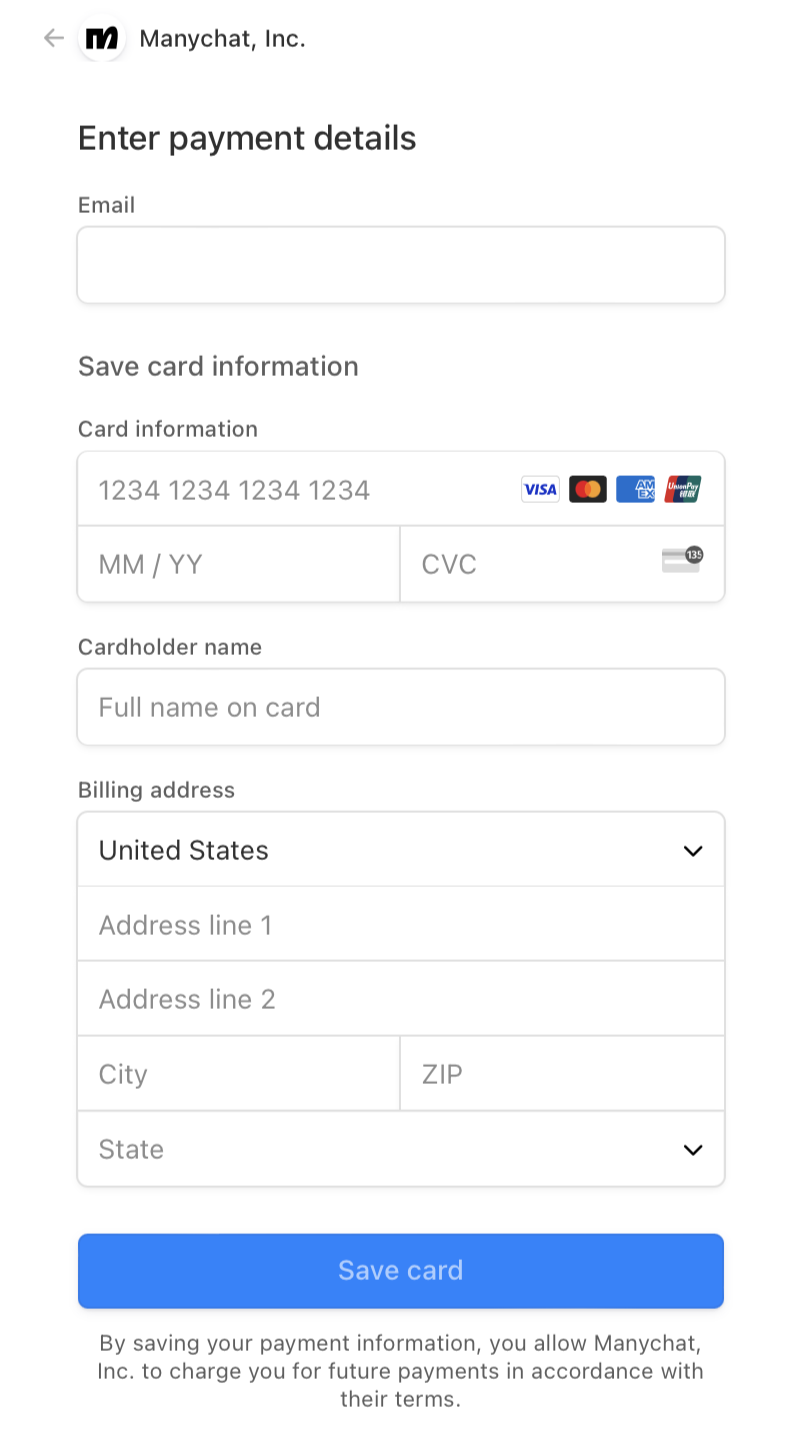Click the Email input field
The width and height of the screenshot is (812, 1450).
click(x=400, y=264)
